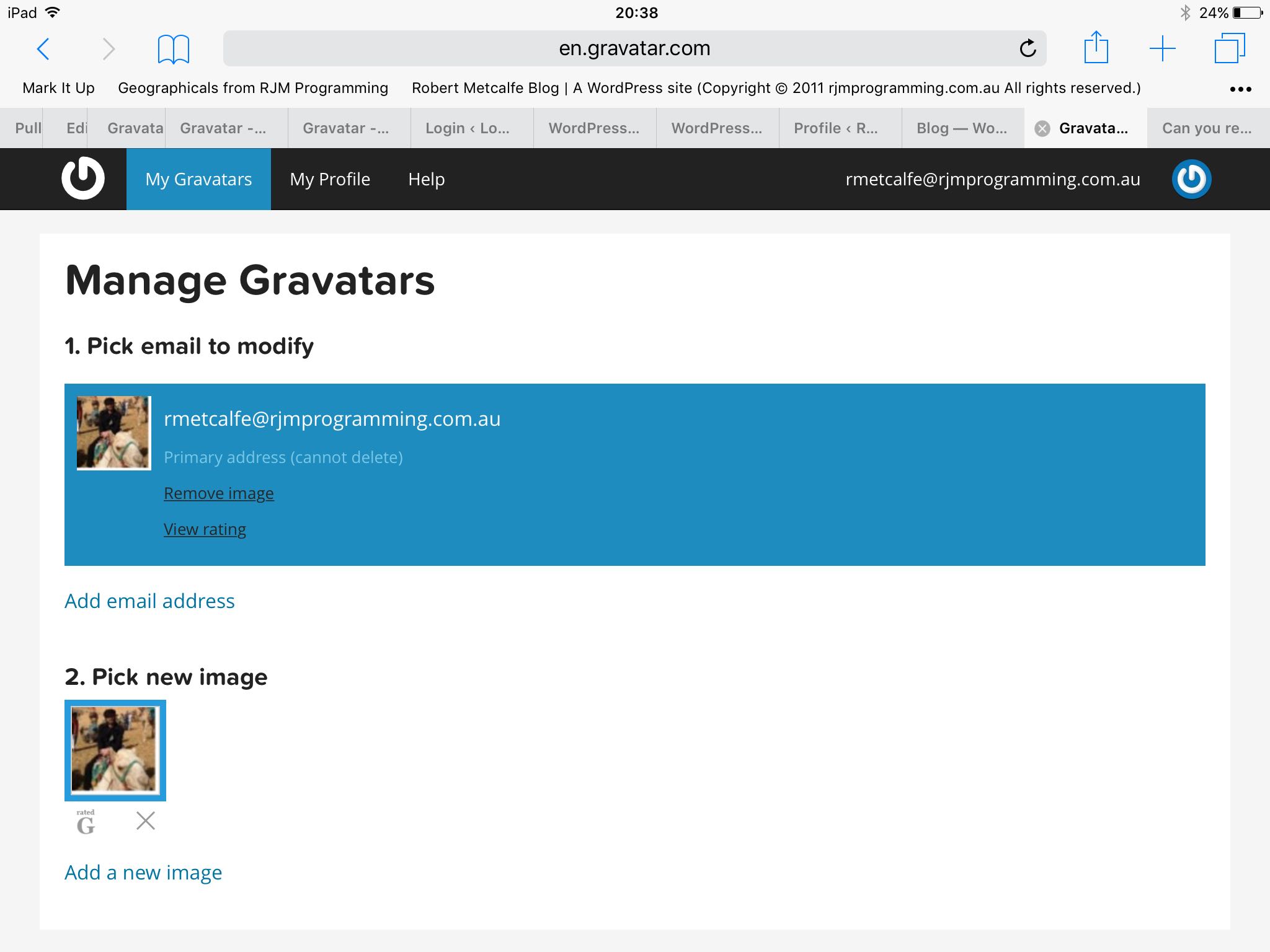Screen dimensions: 1270x952
Task: Add a new tab with plus icon
Action: point(1162,48)
